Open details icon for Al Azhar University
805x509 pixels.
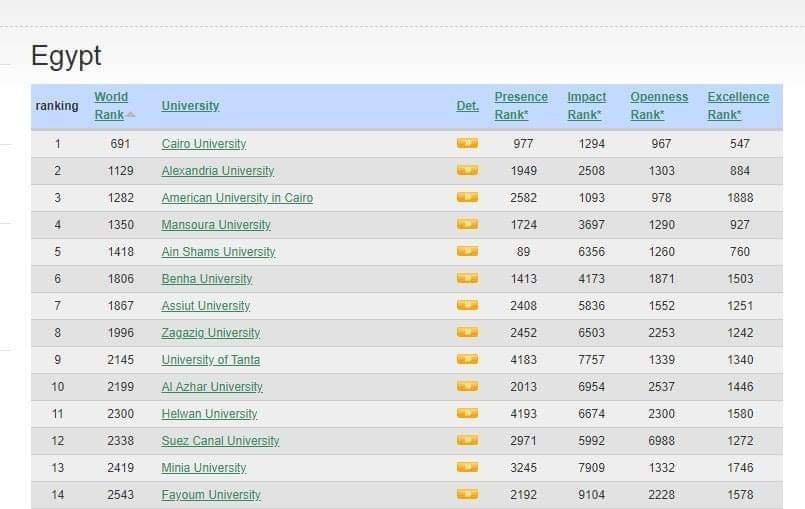click(x=467, y=386)
